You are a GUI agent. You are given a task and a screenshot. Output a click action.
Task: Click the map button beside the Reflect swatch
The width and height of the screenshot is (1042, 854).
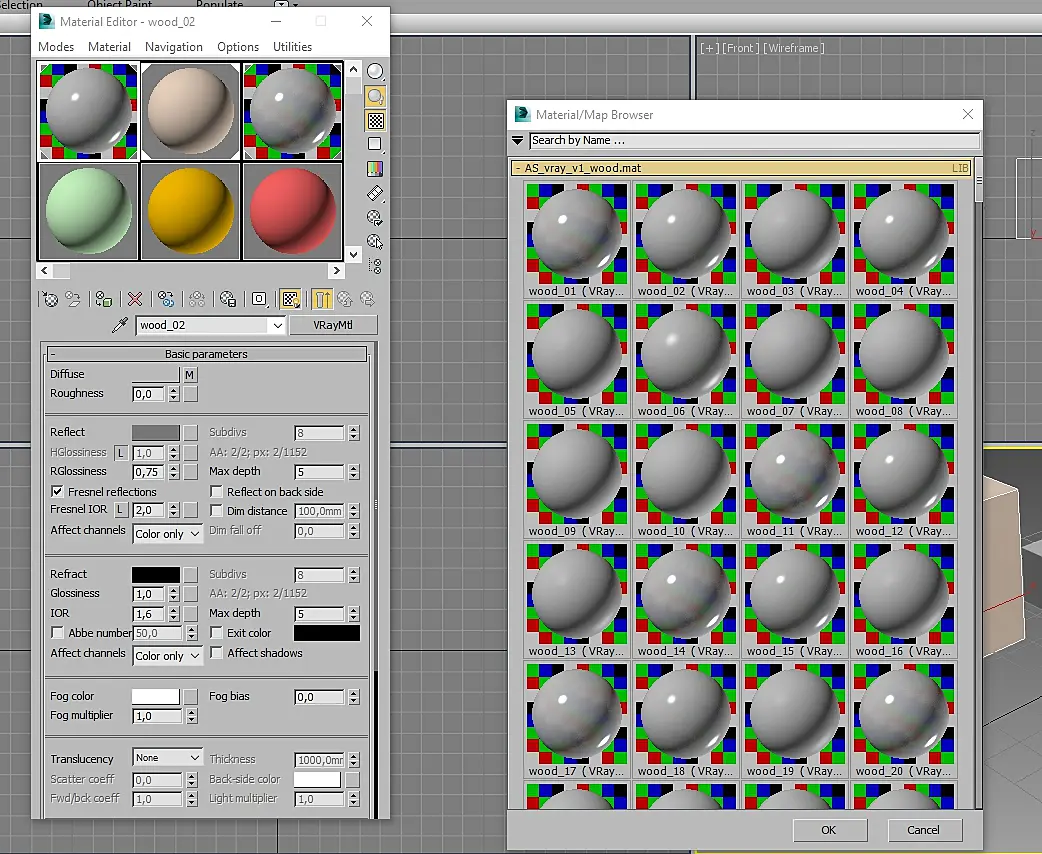point(191,433)
